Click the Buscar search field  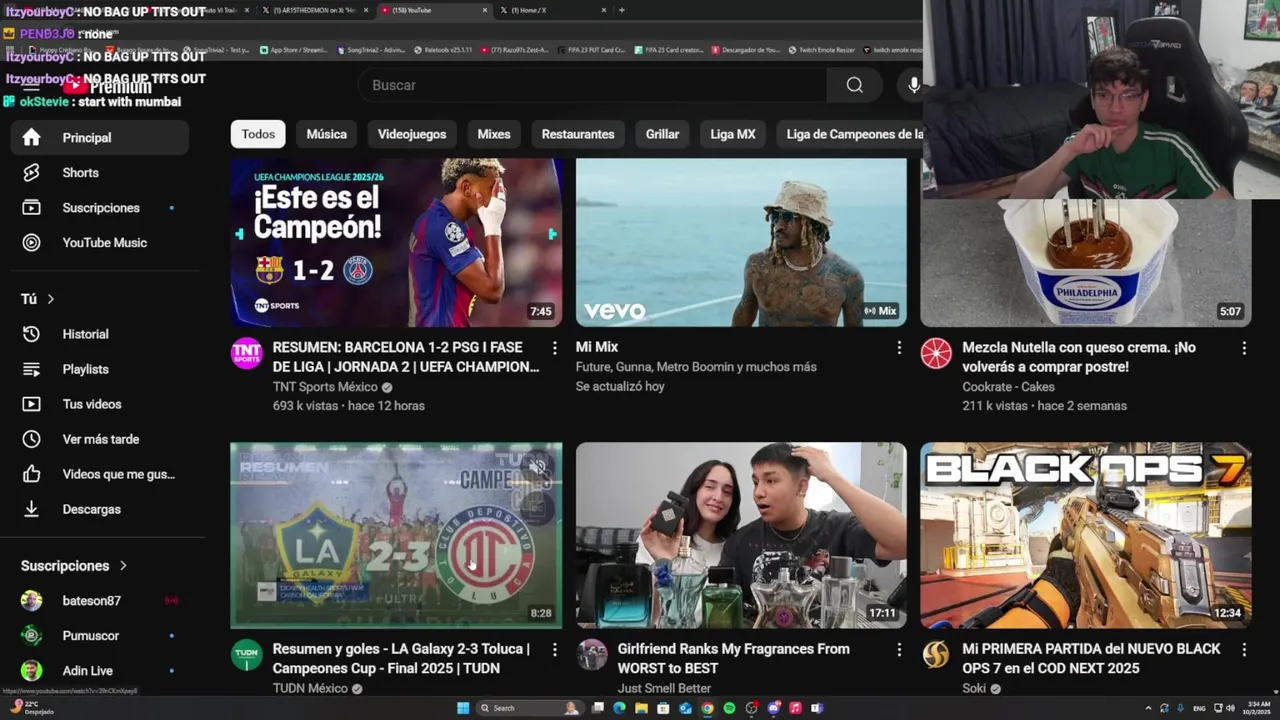click(x=594, y=85)
